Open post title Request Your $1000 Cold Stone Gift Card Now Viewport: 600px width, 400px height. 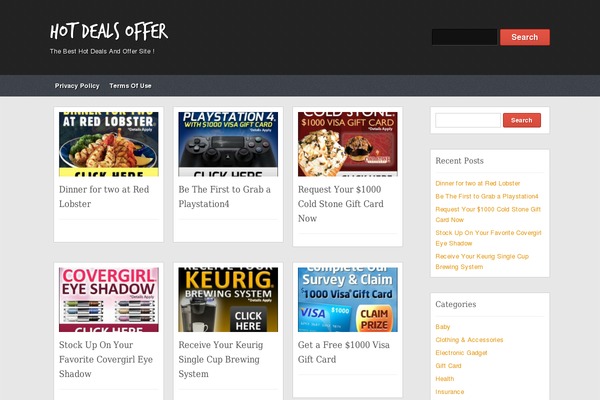(341, 204)
